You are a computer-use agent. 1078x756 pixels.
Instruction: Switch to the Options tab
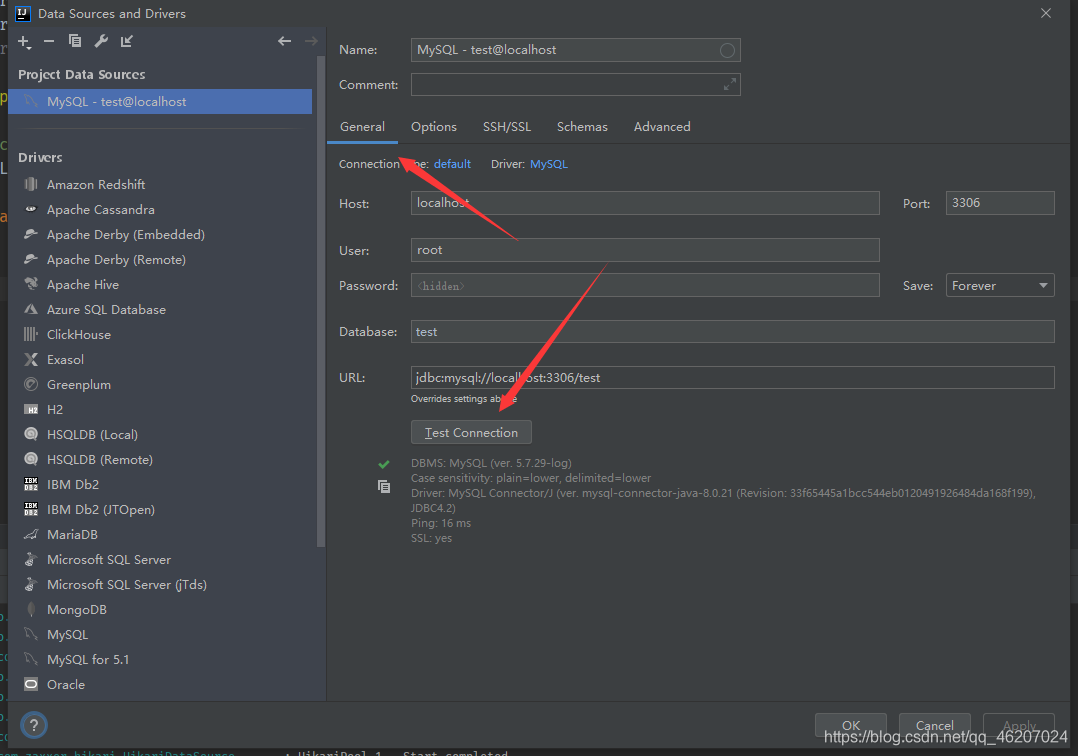pos(434,126)
